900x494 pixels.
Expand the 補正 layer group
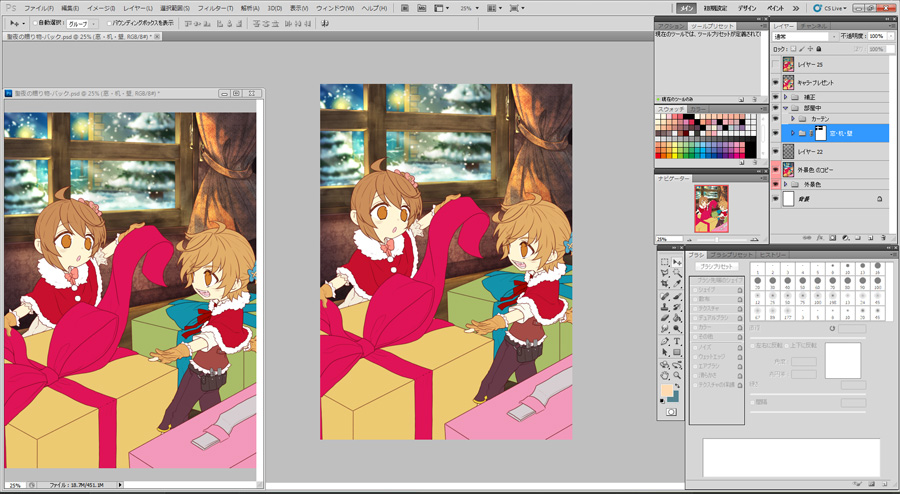[785, 97]
